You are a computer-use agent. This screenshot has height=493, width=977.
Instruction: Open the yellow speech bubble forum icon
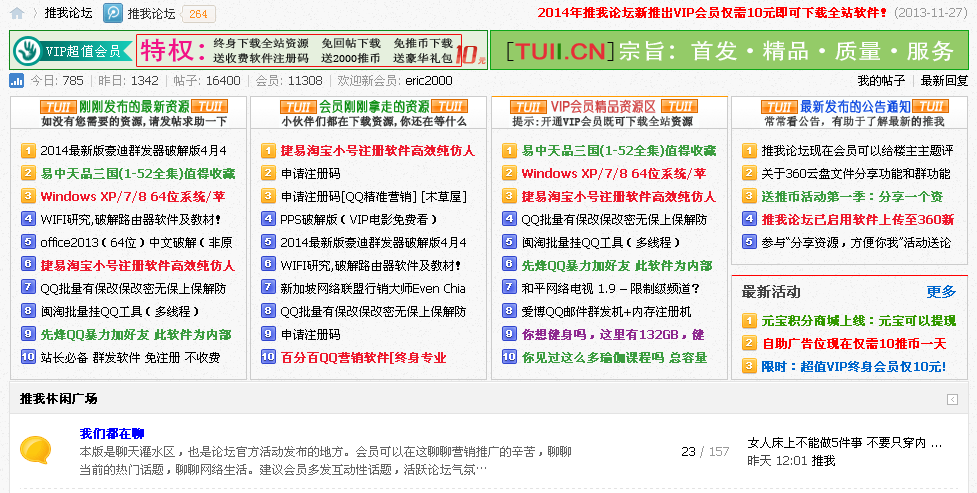[x=36, y=450]
